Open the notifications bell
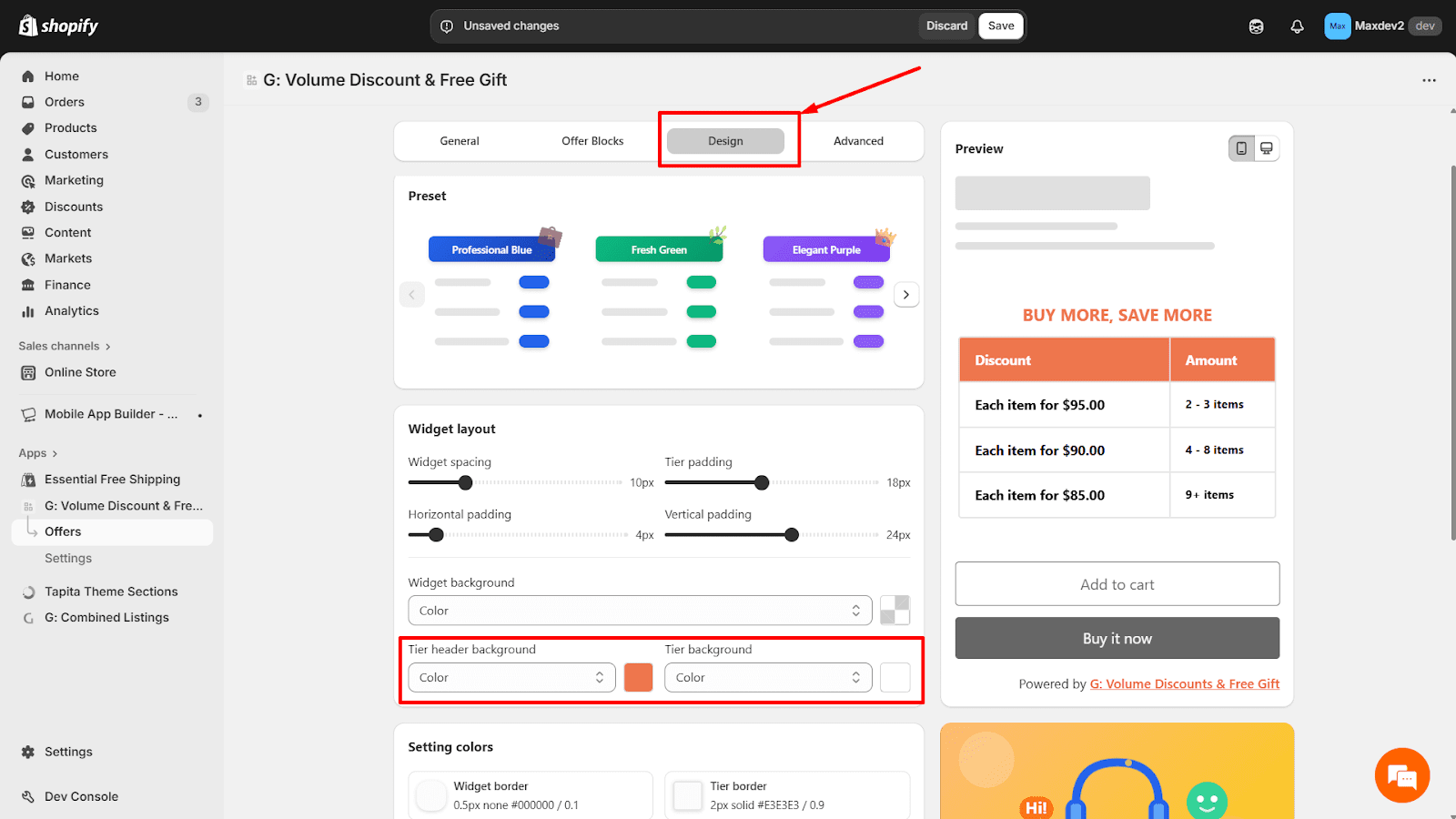This screenshot has height=819, width=1456. [1297, 26]
